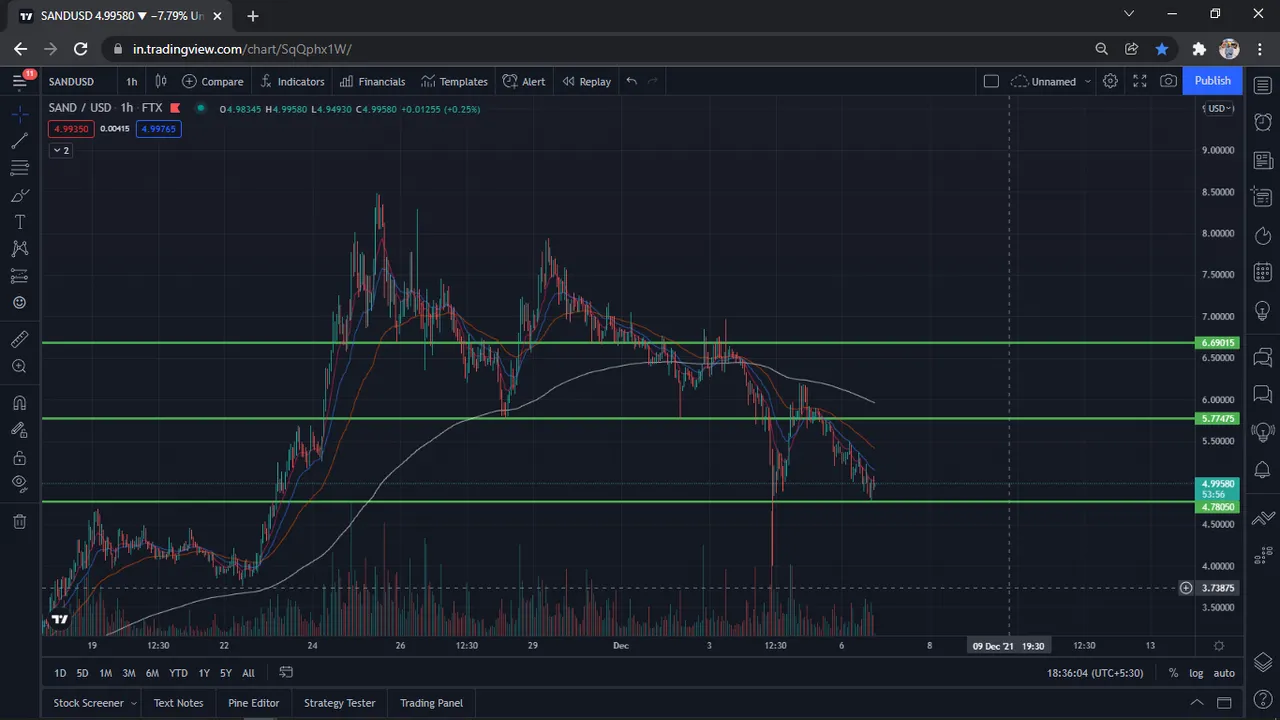The height and width of the screenshot is (720, 1280).
Task: Remove drawings with trash icon
Action: coord(19,521)
